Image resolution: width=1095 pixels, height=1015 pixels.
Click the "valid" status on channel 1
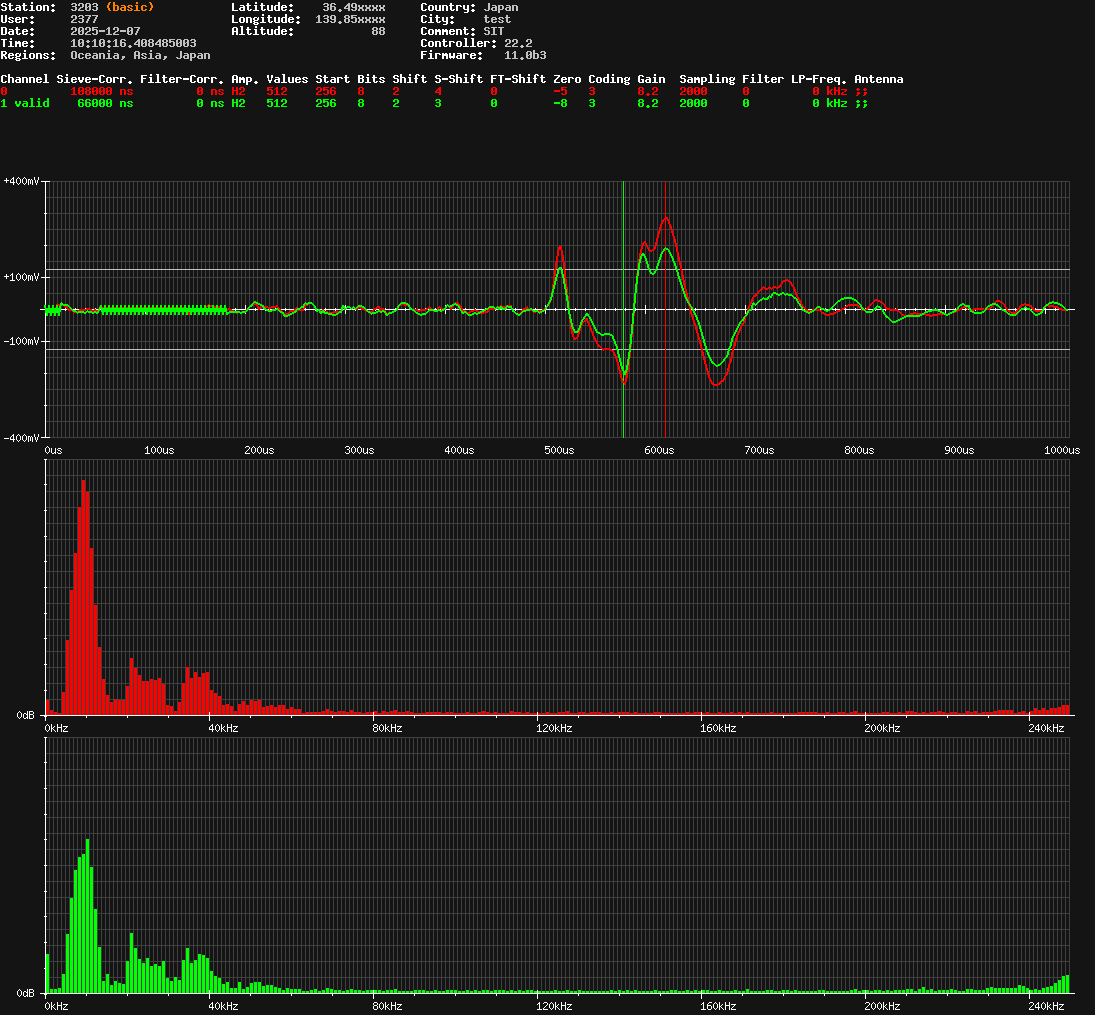32,103
